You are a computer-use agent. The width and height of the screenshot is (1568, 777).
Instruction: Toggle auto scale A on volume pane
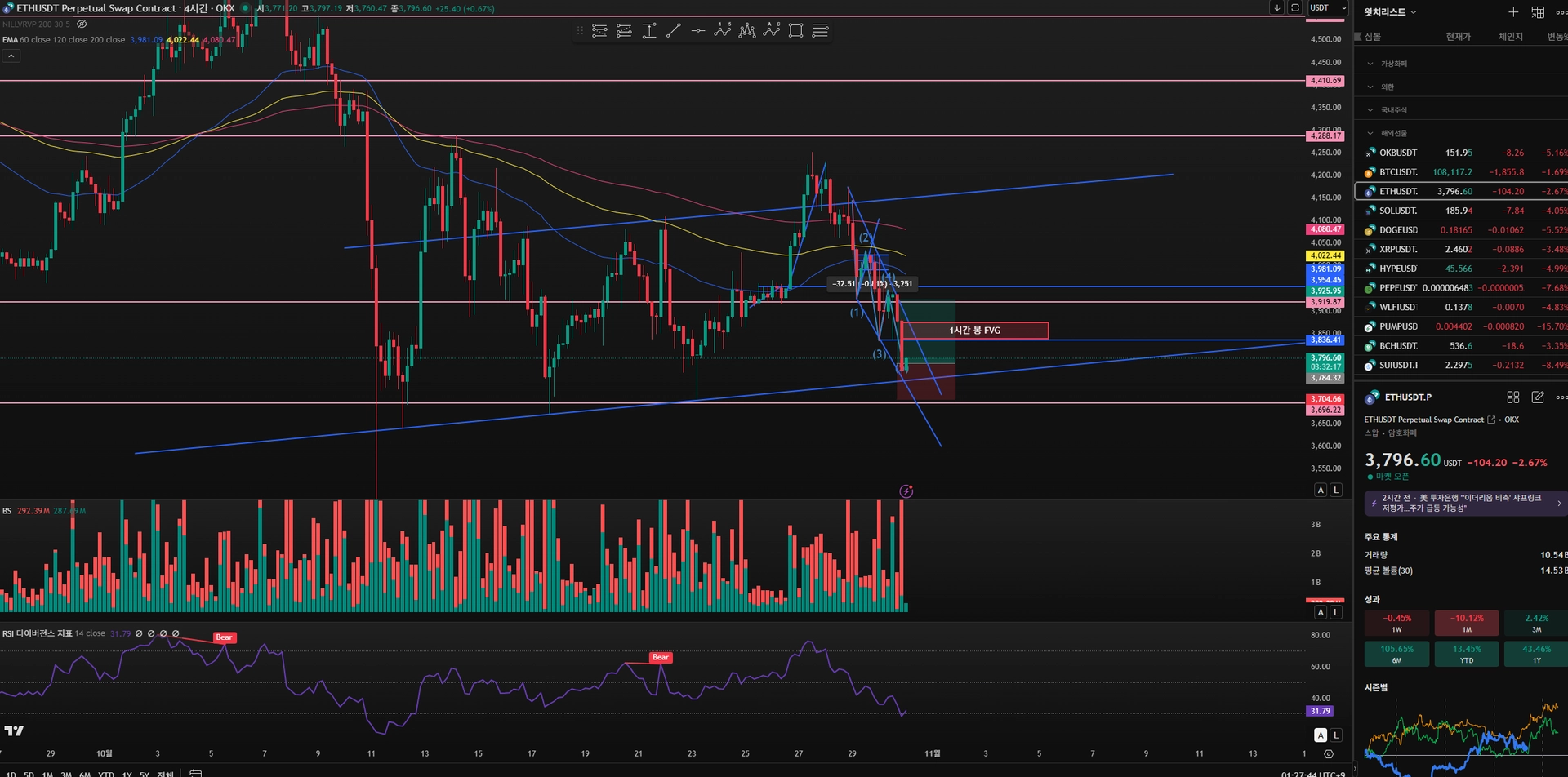click(x=1321, y=612)
